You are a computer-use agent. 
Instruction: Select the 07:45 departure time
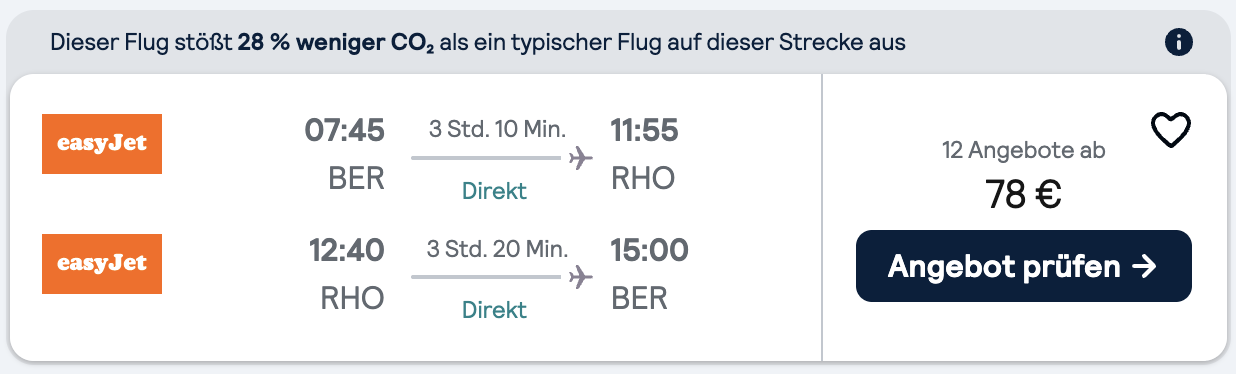click(x=345, y=130)
